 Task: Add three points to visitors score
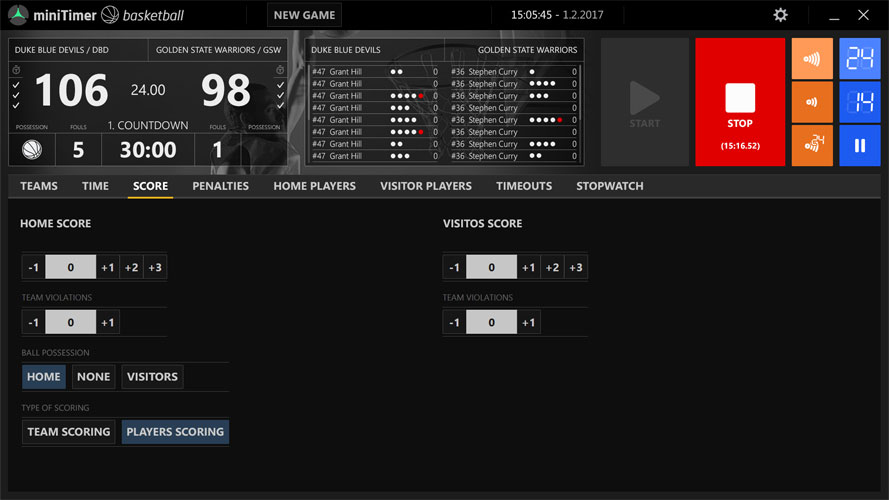pyautogui.click(x=576, y=267)
